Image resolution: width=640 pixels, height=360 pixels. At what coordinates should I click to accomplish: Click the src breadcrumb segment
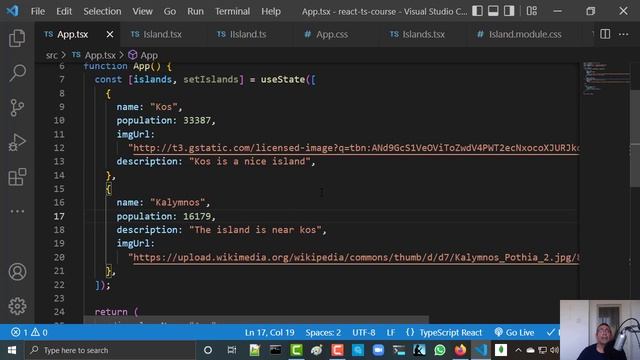tap(51, 55)
